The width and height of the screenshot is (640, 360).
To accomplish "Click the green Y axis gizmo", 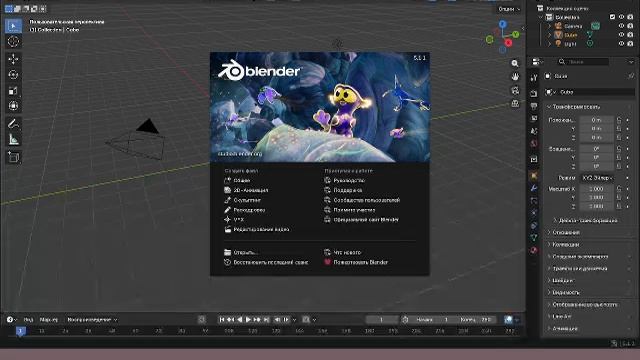I will tap(516, 35).
